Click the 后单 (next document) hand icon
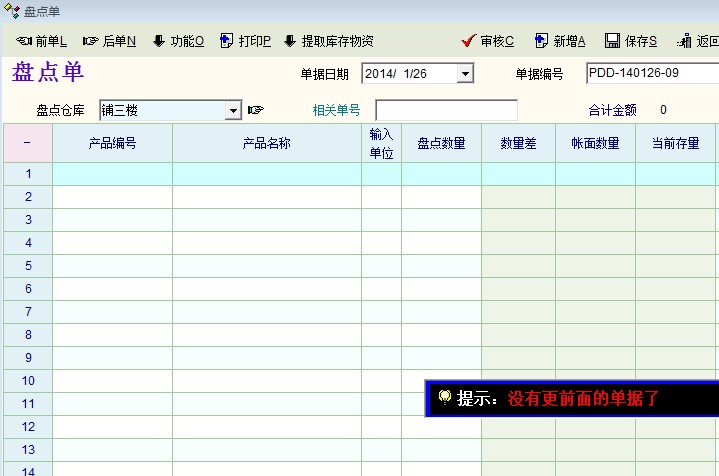Image resolution: width=719 pixels, height=476 pixels. pyautogui.click(x=91, y=41)
